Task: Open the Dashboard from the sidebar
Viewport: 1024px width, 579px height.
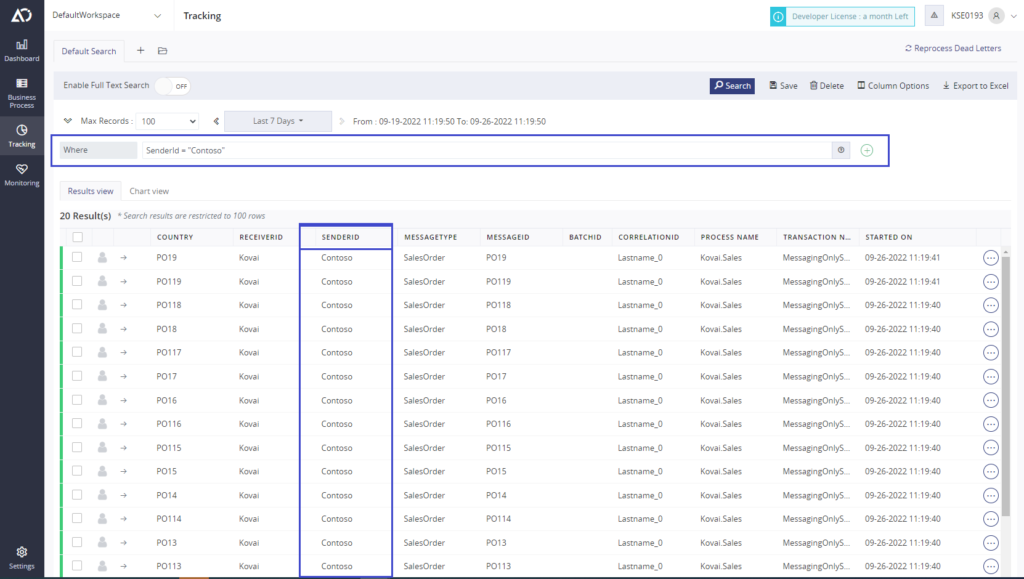Action: point(22,50)
